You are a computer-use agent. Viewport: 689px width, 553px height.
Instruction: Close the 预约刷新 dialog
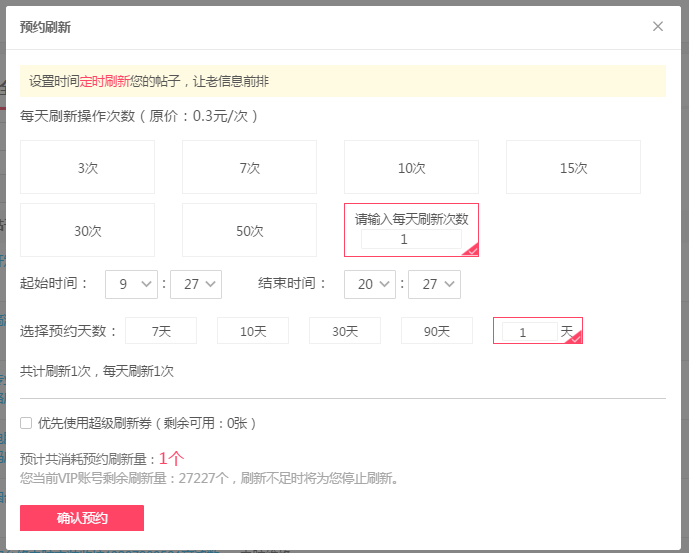657,26
